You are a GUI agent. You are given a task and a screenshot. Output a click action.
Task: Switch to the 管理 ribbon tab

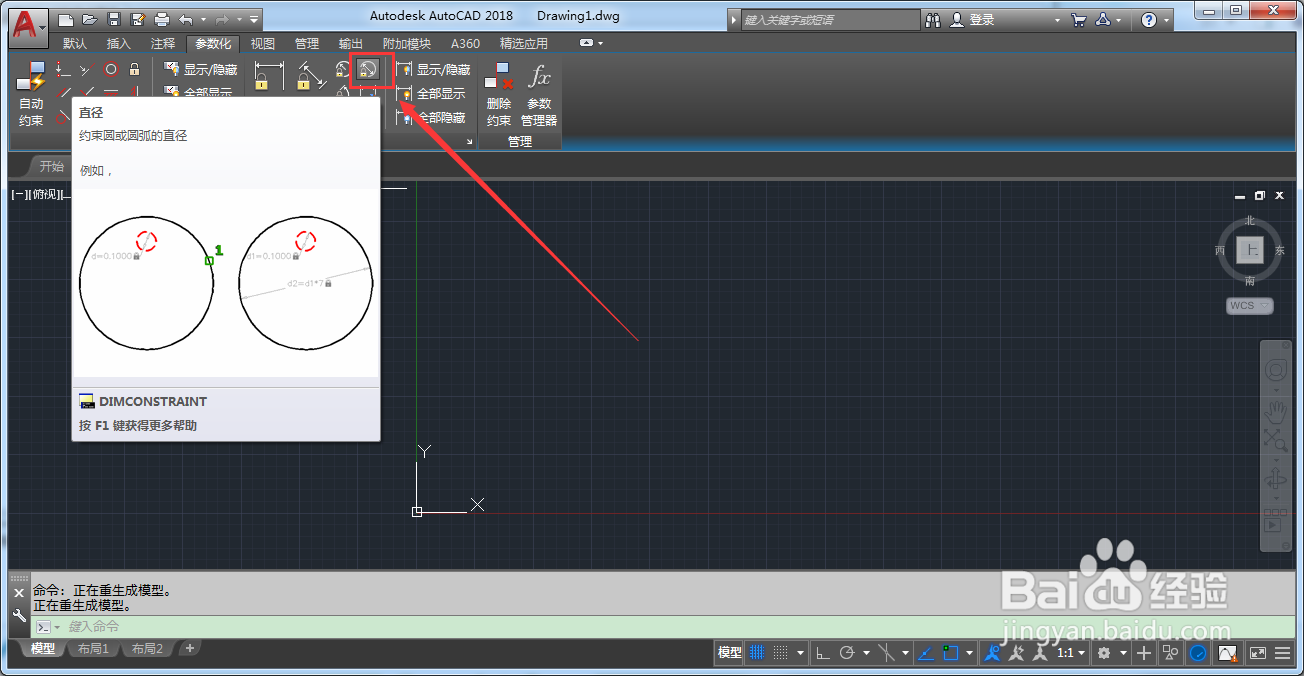point(307,43)
